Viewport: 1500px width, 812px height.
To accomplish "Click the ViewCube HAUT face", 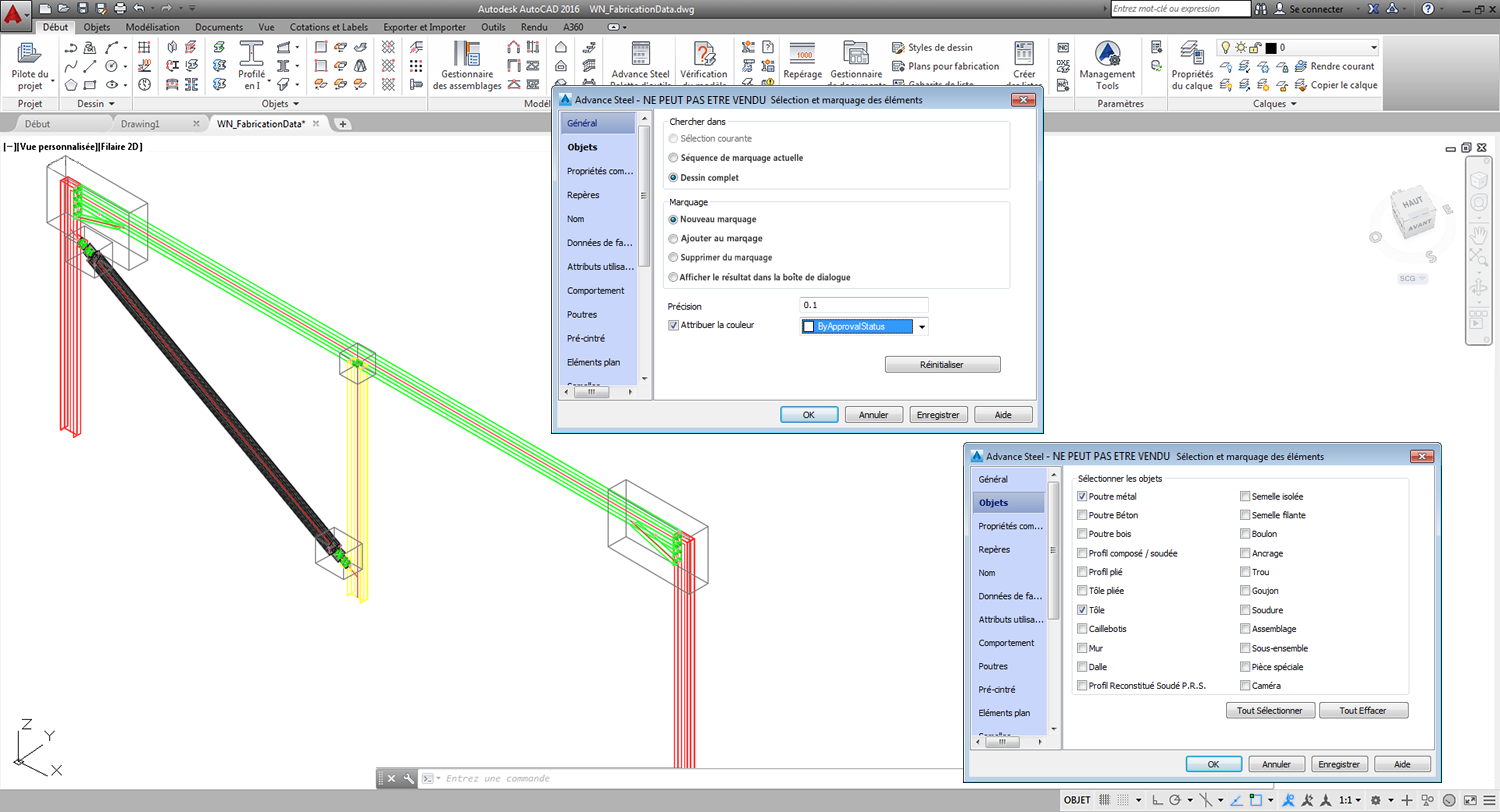I will (1411, 204).
